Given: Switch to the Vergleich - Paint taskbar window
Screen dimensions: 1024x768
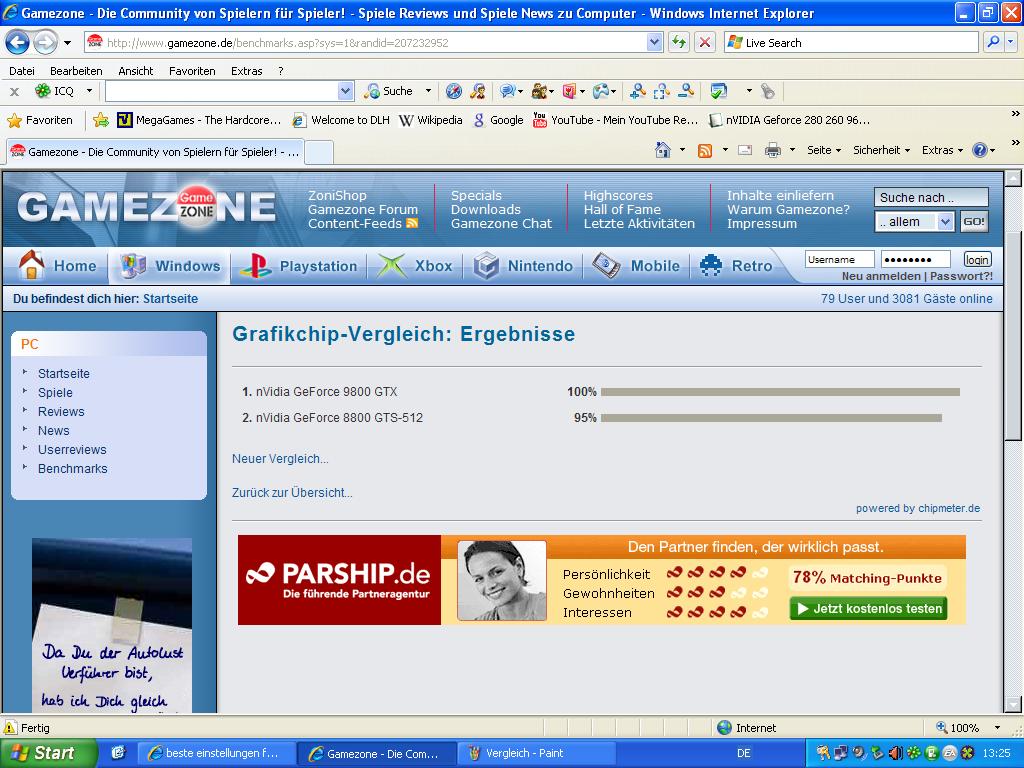Looking at the screenshot, I should pyautogui.click(x=536, y=754).
